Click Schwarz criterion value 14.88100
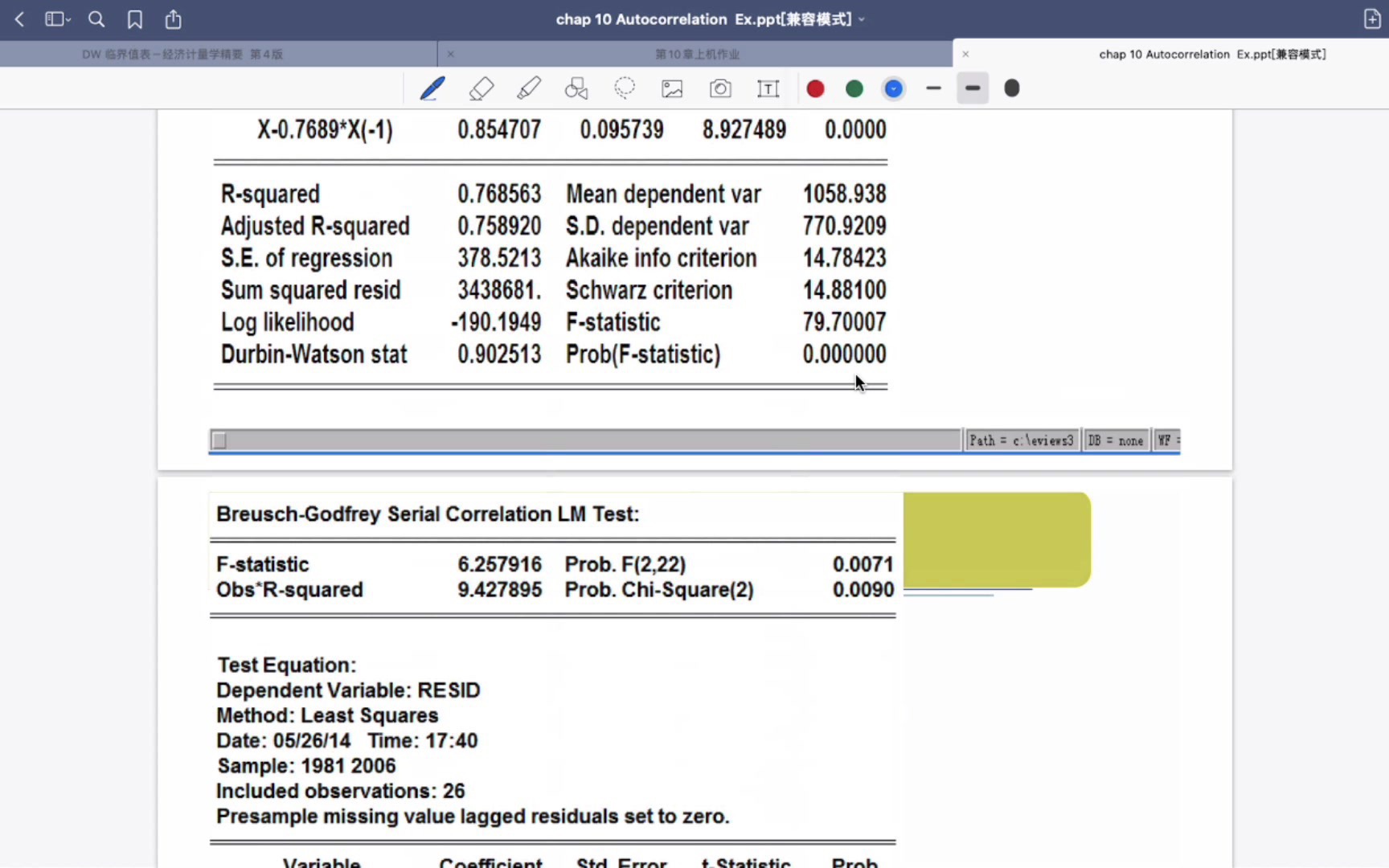 pos(844,289)
